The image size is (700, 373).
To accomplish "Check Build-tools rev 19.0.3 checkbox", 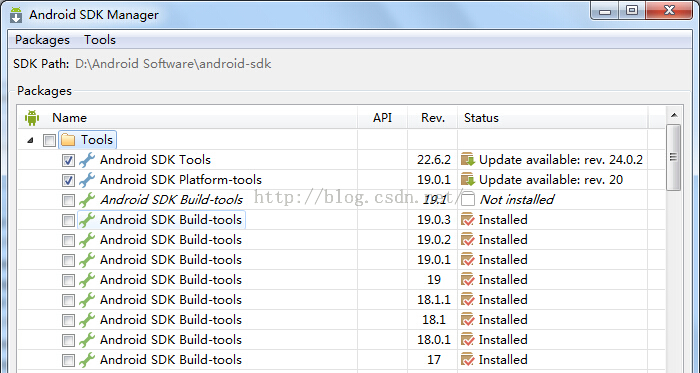I will pos(68,220).
